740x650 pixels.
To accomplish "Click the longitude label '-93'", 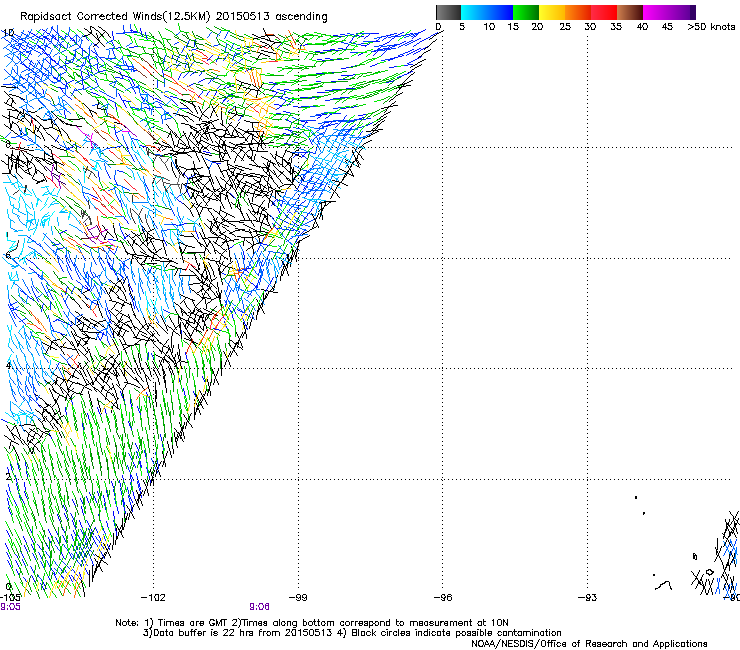I will [588, 598].
